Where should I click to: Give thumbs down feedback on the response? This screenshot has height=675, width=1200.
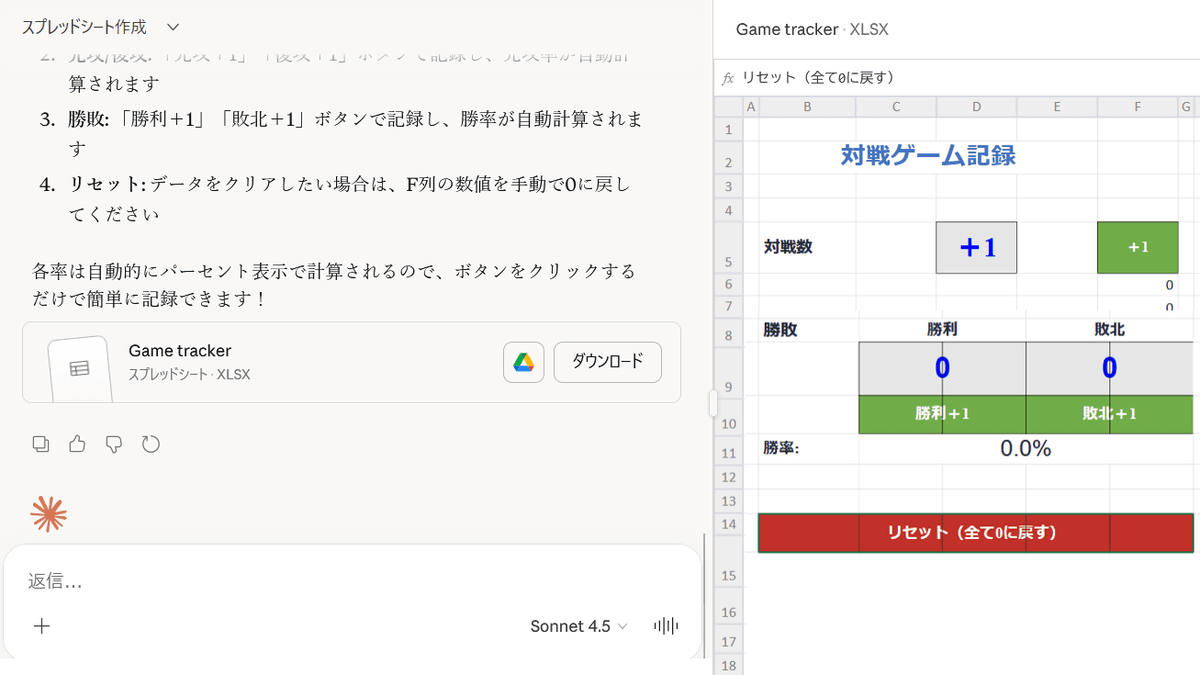point(113,443)
